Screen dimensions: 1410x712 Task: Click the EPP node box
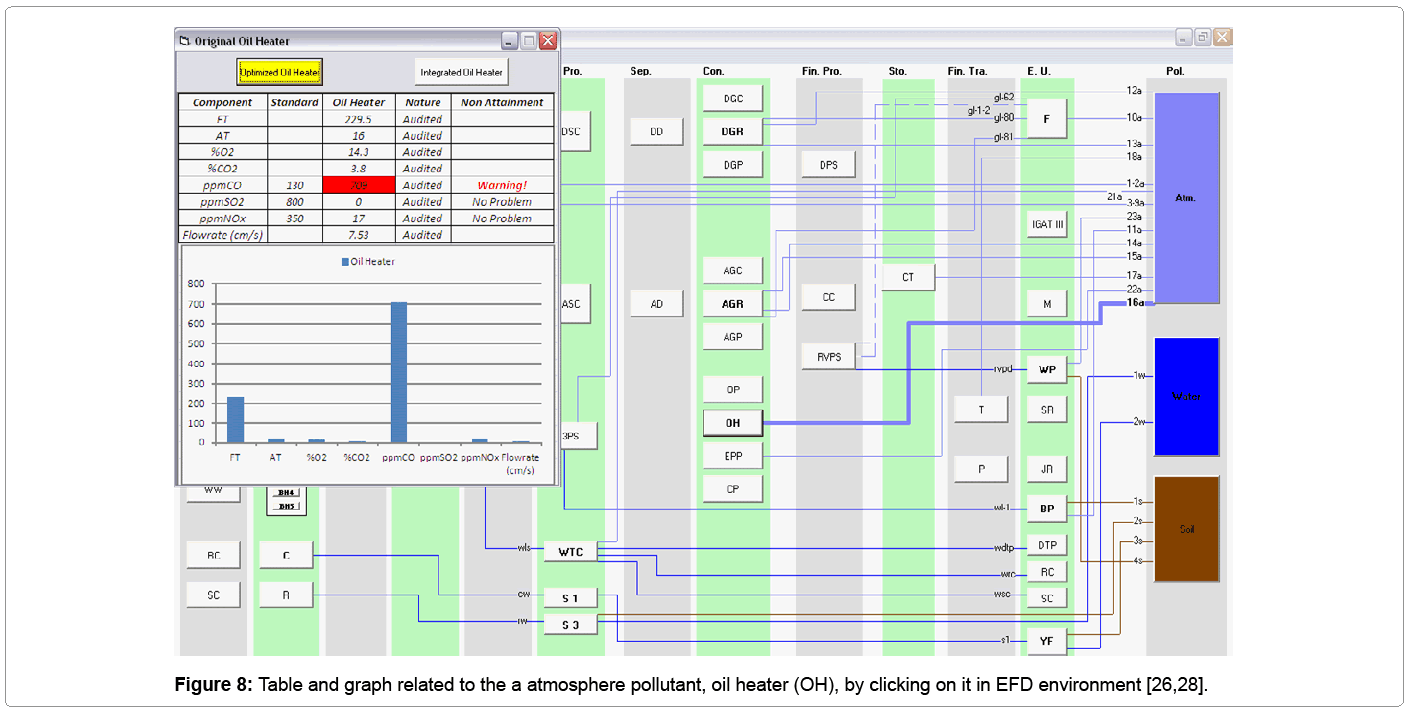[733, 456]
